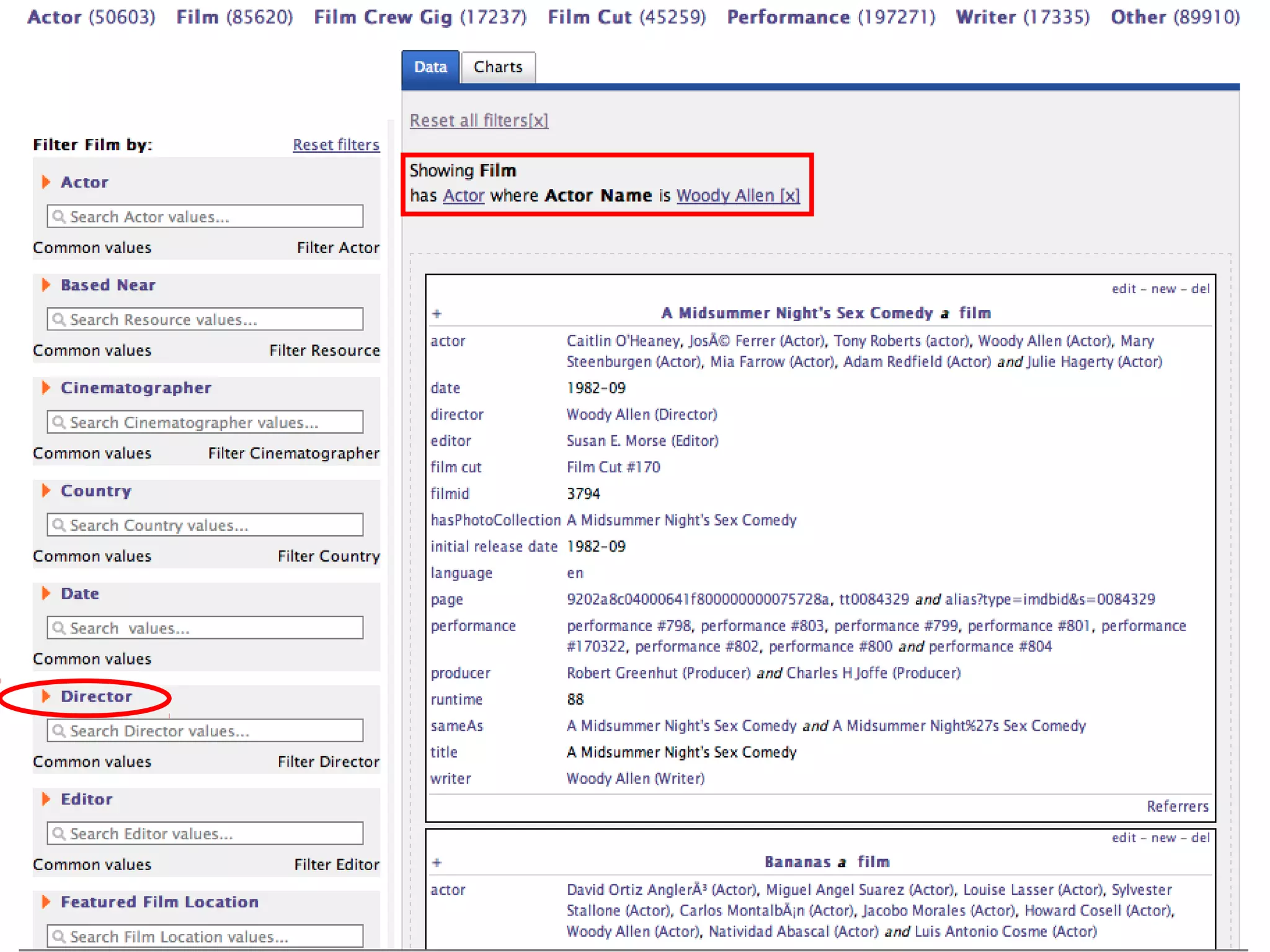The height and width of the screenshot is (952, 1270).
Task: Open Susan E. Morse editor link
Action: (642, 441)
